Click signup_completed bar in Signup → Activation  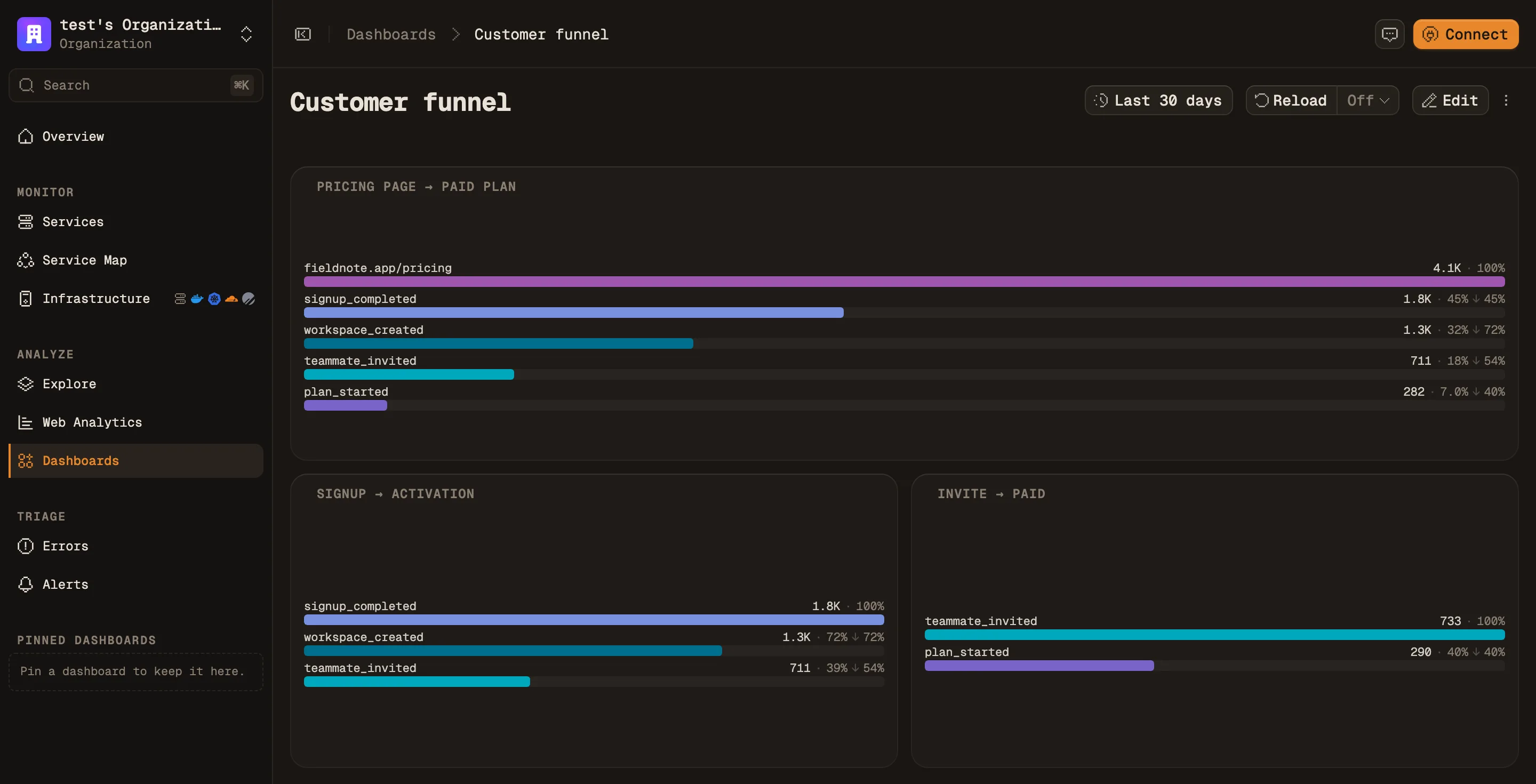coord(594,619)
